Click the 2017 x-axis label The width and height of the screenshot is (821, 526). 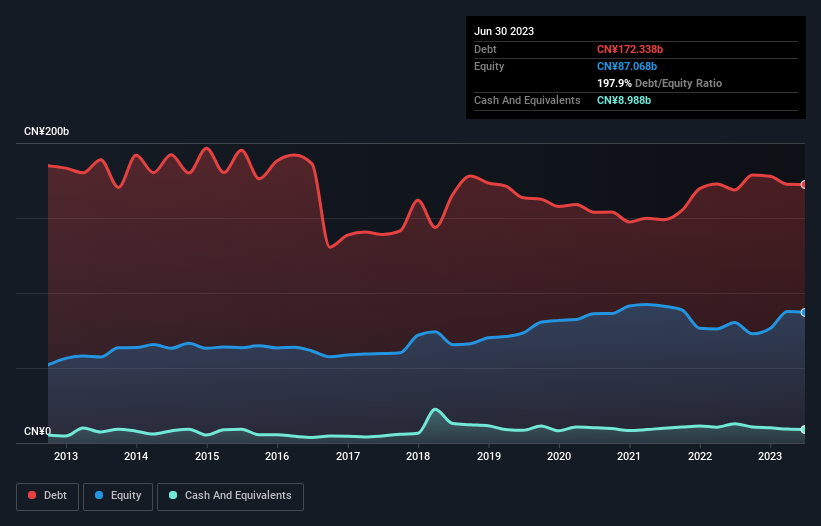348,456
